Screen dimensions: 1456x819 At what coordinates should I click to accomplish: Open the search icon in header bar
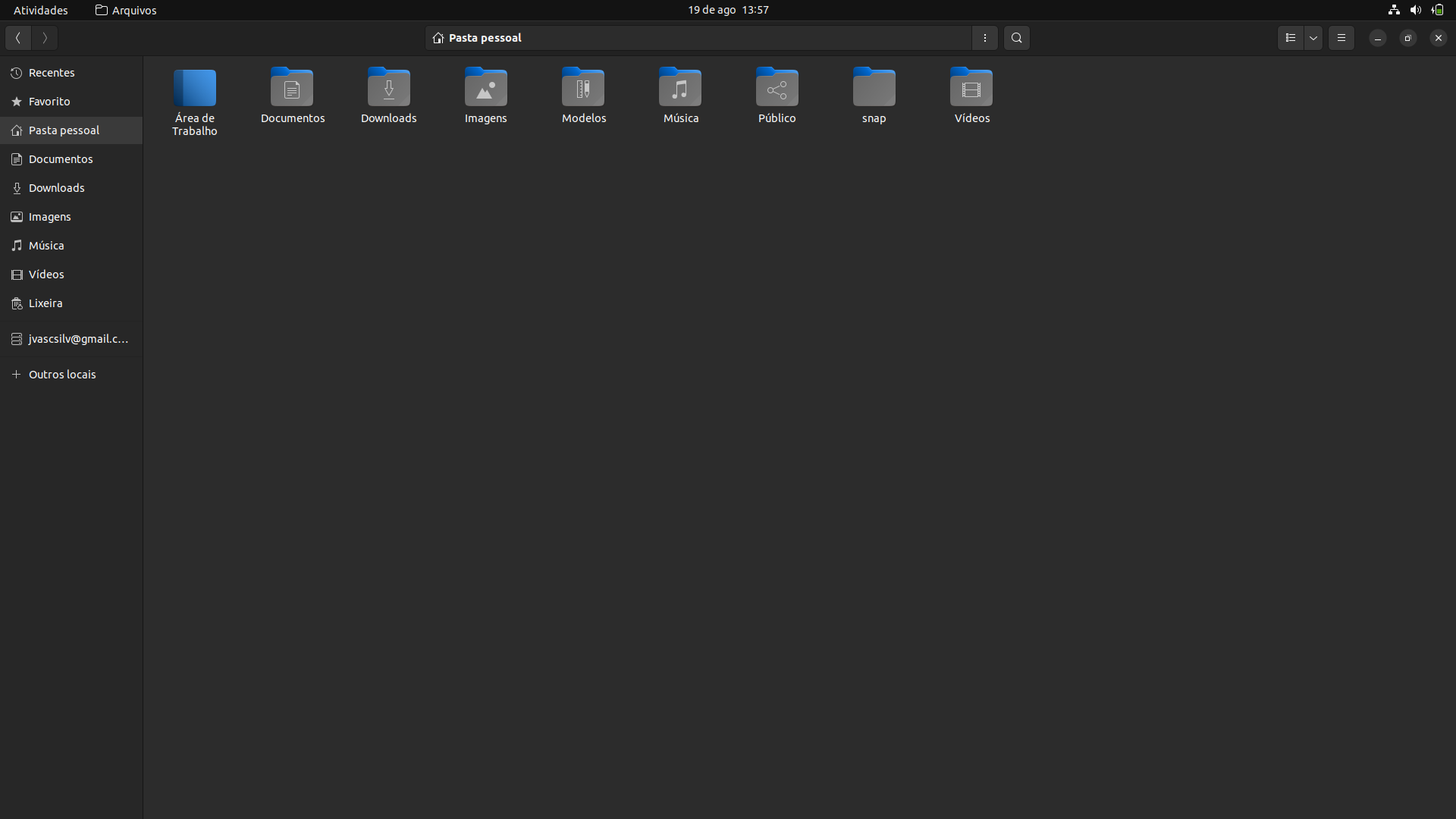pyautogui.click(x=1016, y=38)
